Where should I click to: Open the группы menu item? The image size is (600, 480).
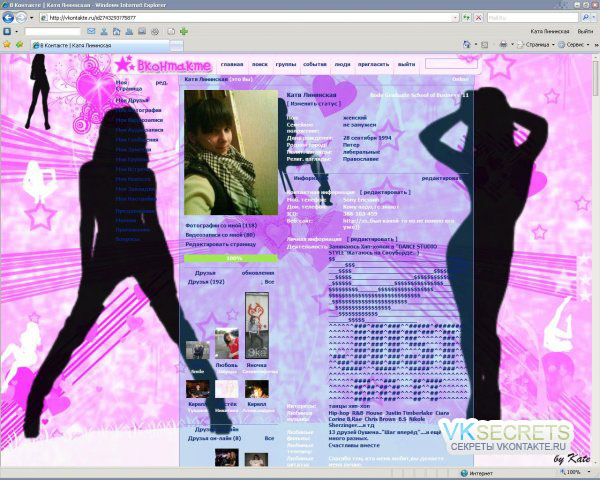[x=286, y=64]
